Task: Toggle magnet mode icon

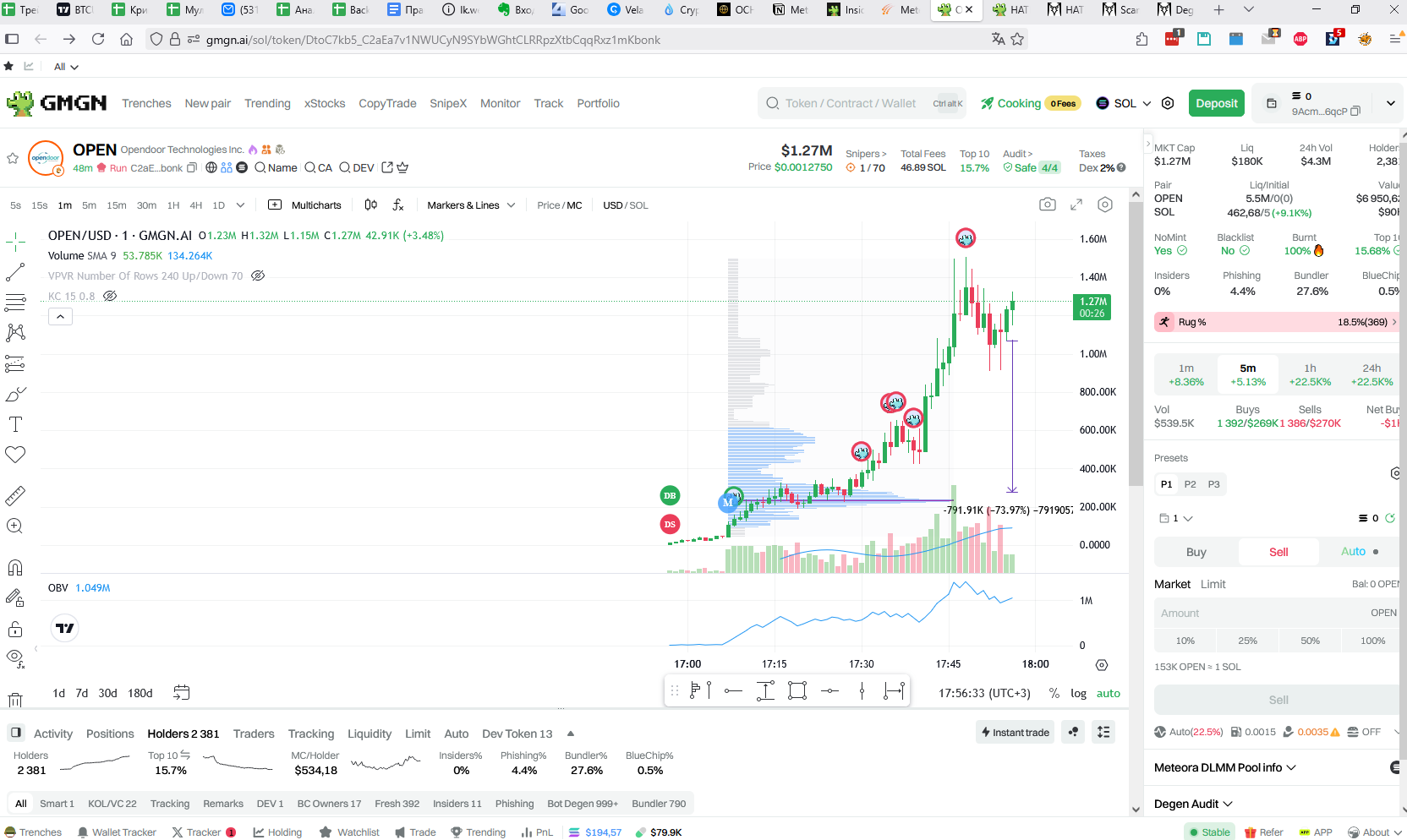Action: click(x=15, y=568)
